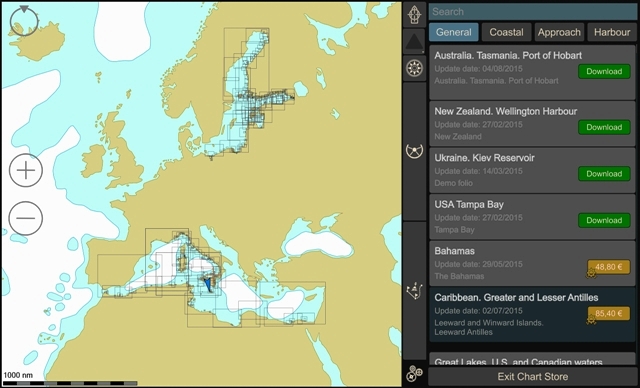This screenshot has height=388, width=640.
Task: Click 'Update date: 14/03/2015' text
Action: coord(478,171)
